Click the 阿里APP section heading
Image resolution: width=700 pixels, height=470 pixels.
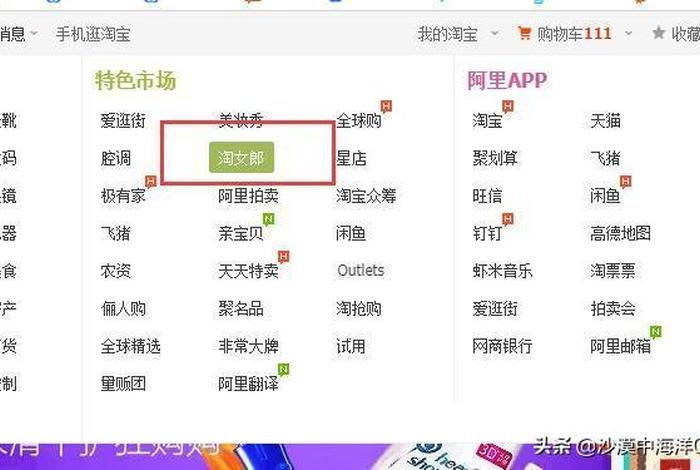(507, 81)
